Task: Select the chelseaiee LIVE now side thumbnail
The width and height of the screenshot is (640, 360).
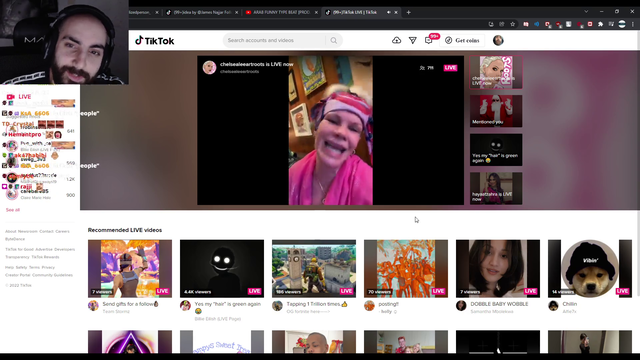Action: (x=496, y=72)
